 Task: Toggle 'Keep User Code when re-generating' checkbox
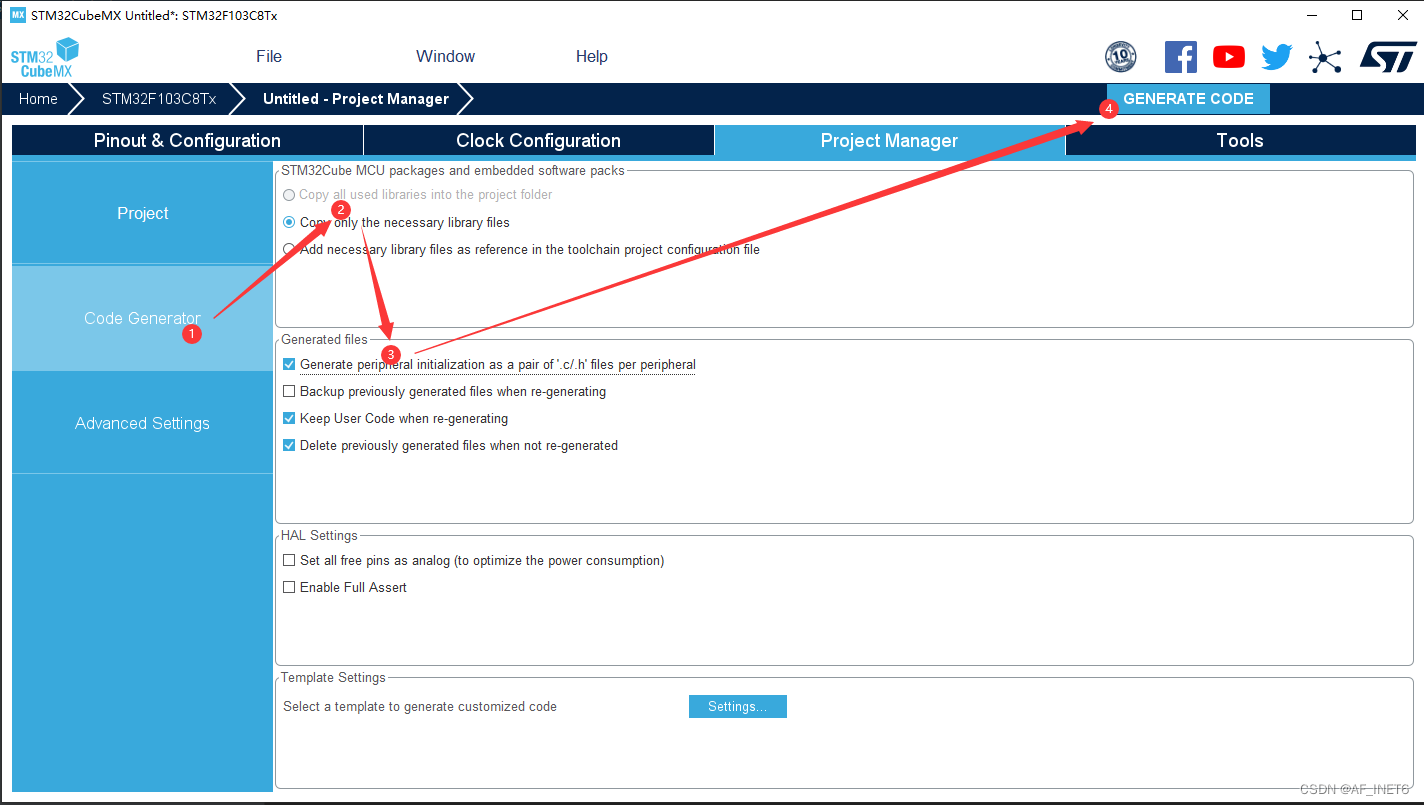click(289, 419)
